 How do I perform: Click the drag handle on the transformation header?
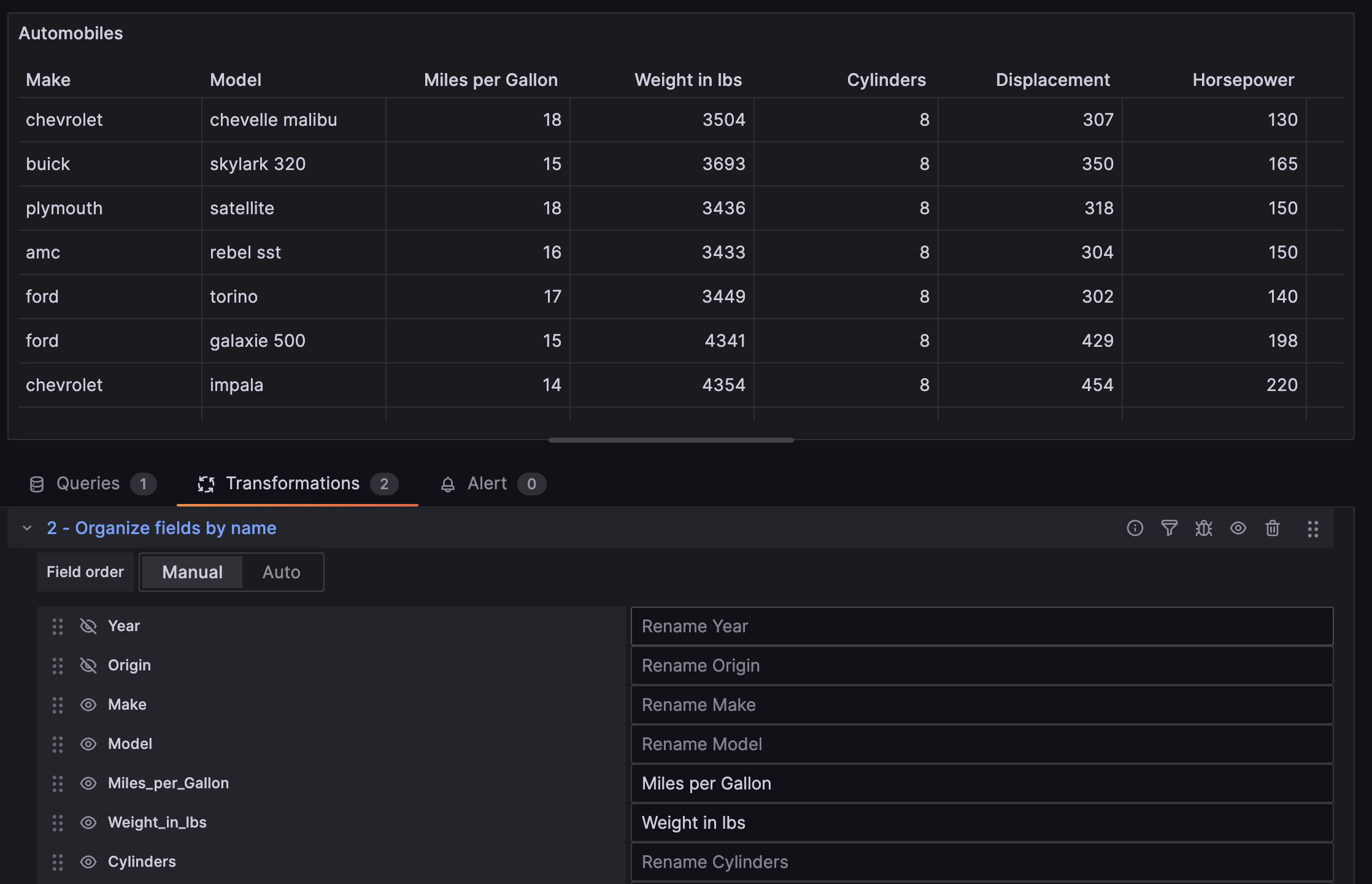point(1313,529)
